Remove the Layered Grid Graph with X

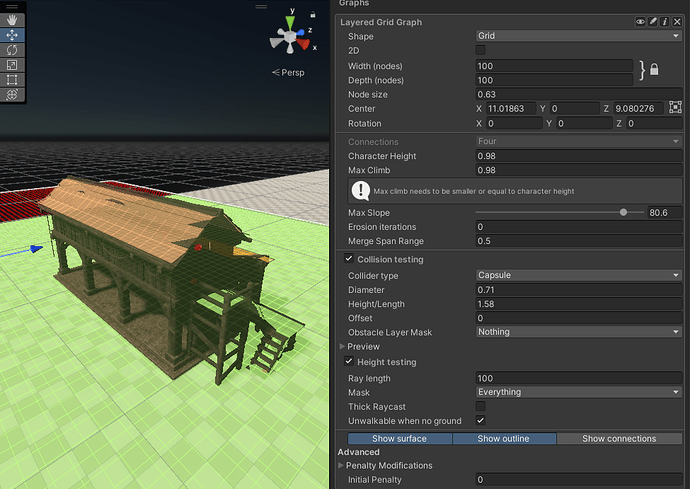pos(677,22)
